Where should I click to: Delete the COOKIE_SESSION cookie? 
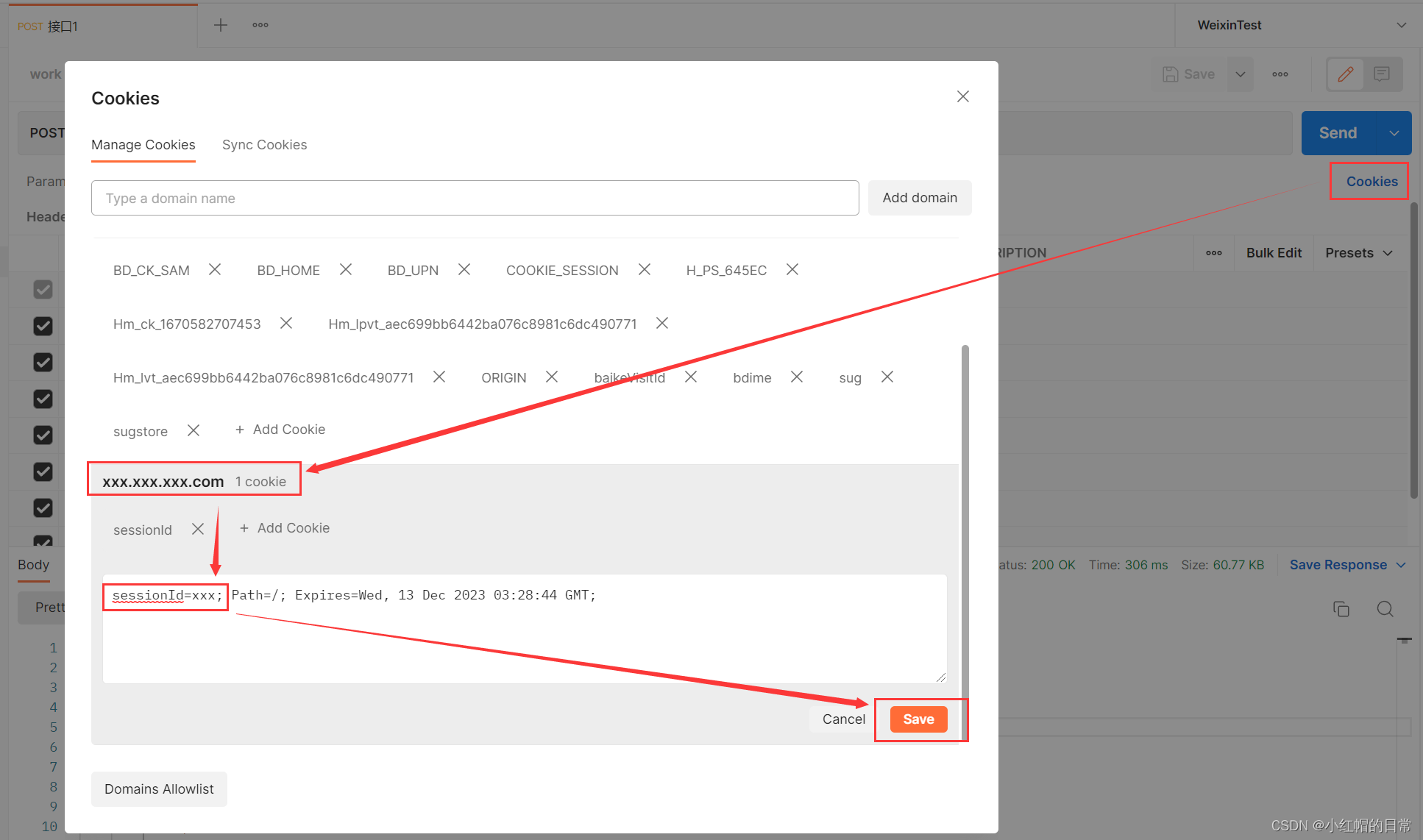pyautogui.click(x=645, y=270)
